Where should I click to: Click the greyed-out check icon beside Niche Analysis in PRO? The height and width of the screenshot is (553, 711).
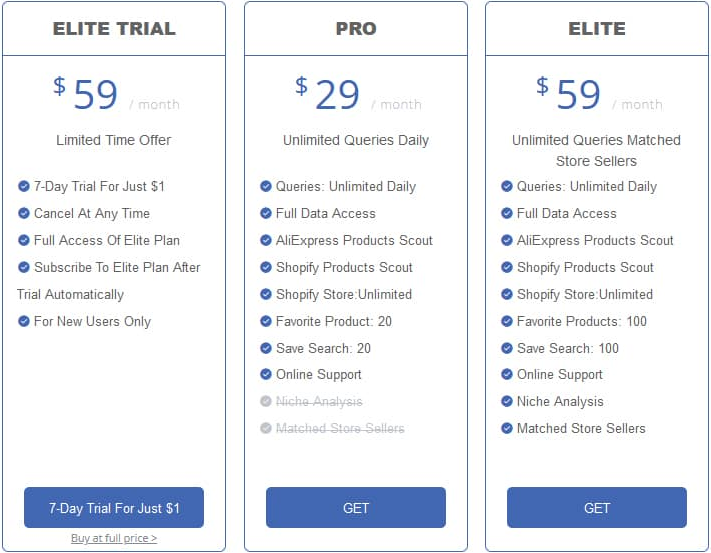coord(266,401)
